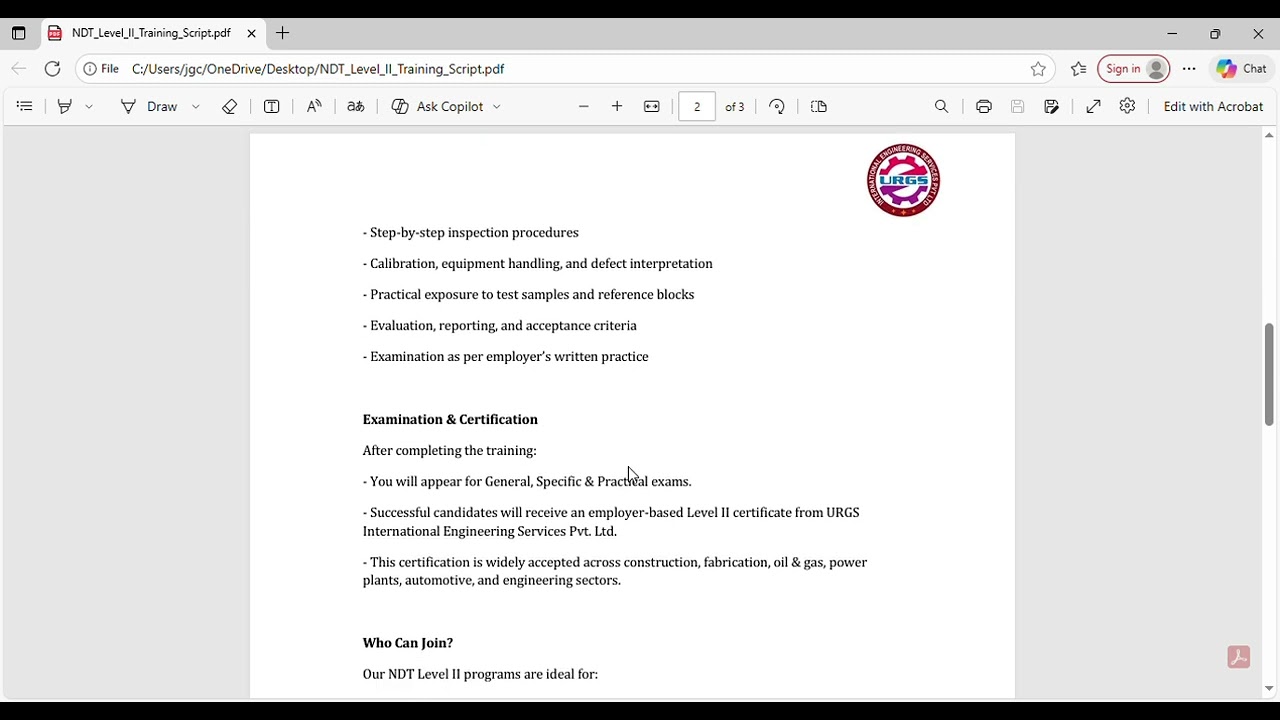Open the Favorites list
This screenshot has width=1280, height=720.
pos(1078,69)
